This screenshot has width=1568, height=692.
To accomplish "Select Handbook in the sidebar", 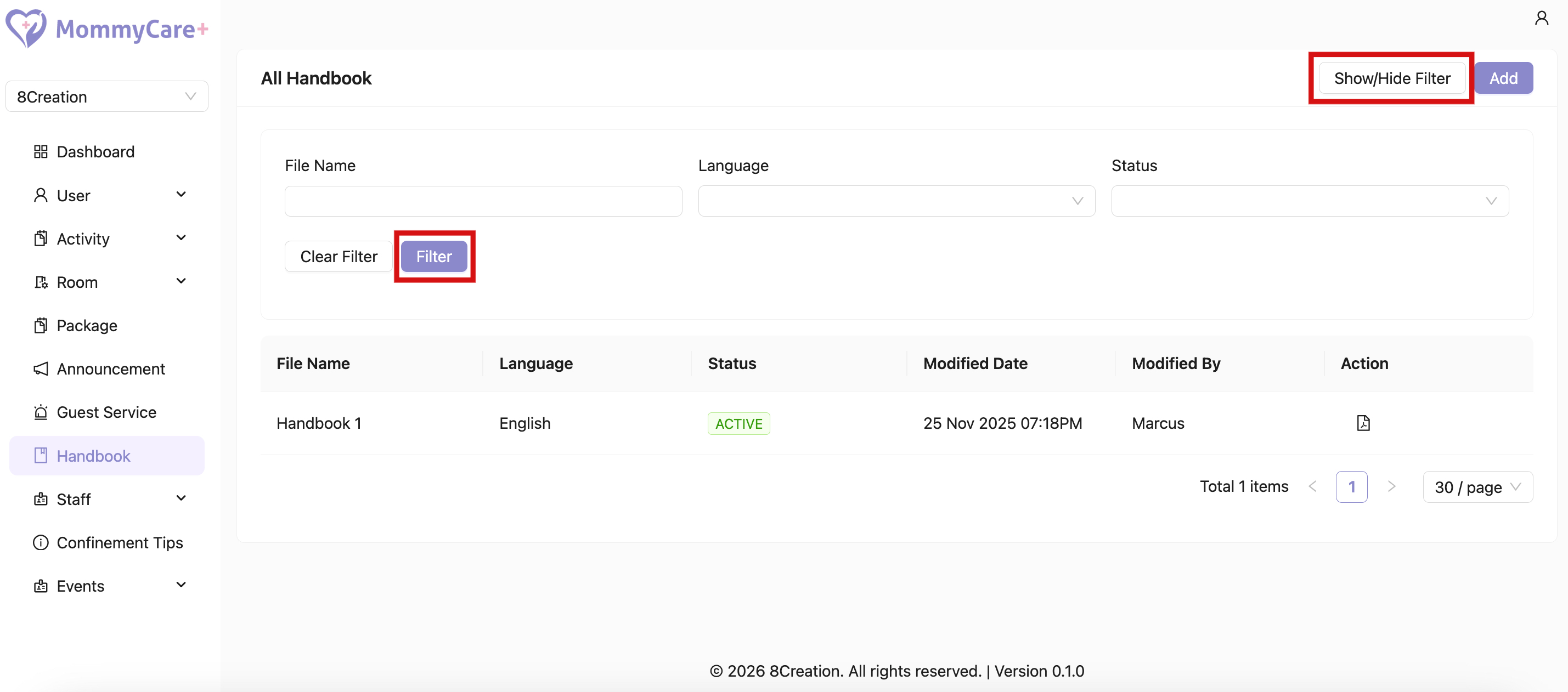I will 93,456.
